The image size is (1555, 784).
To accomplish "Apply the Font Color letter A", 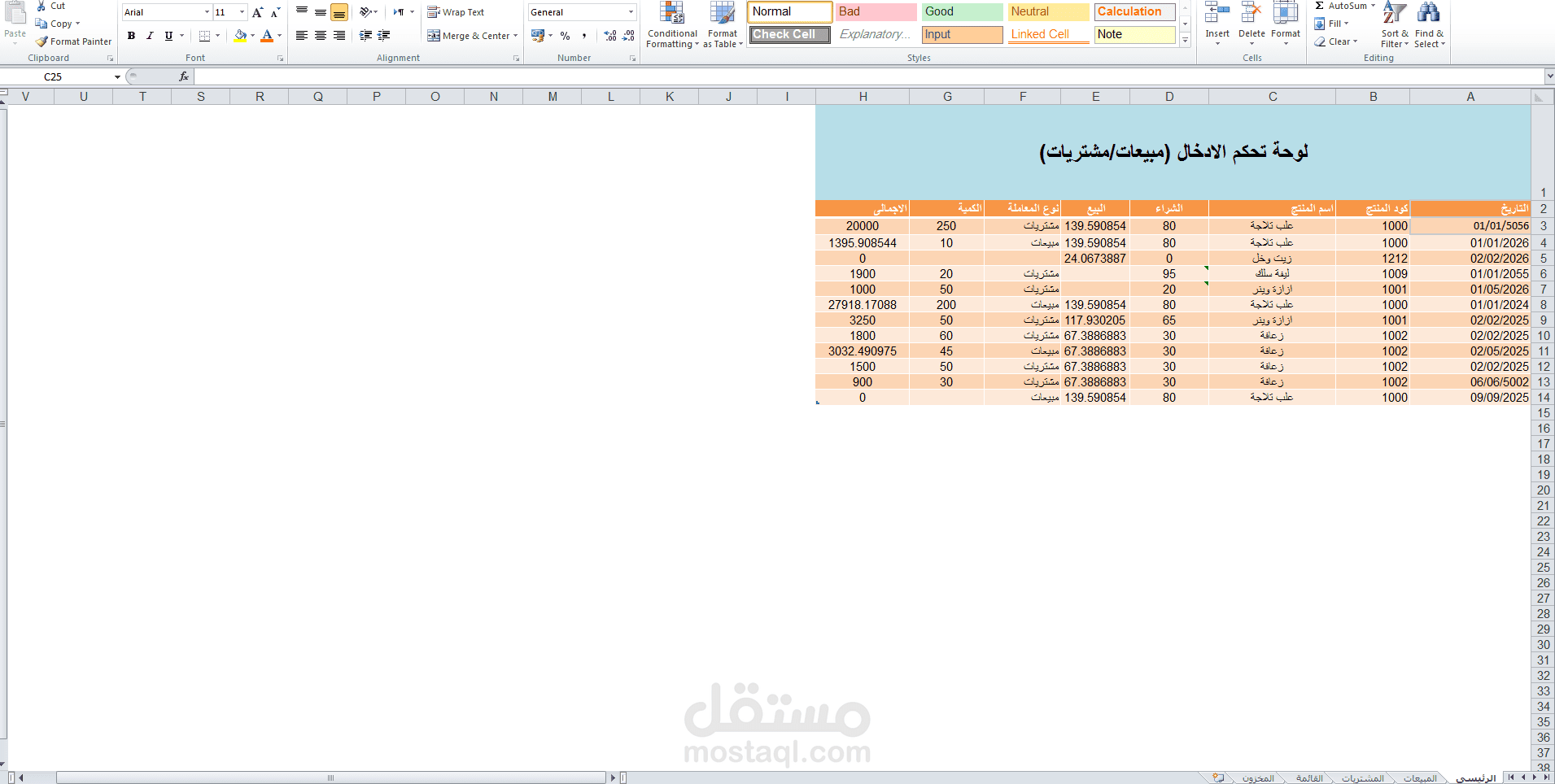I will [x=267, y=36].
